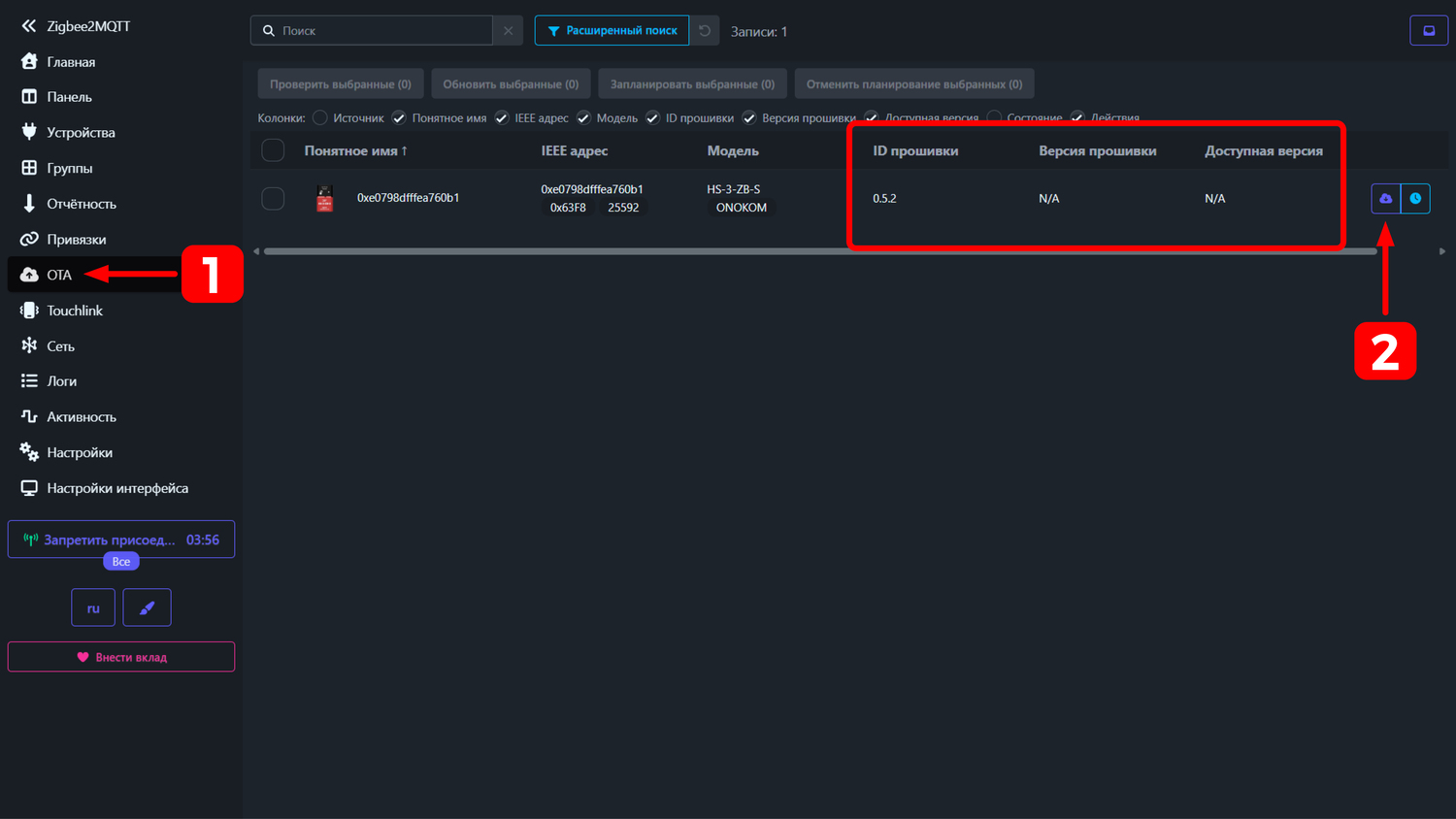Collapse the Zigbee2MQTT sidebar chevron

(x=28, y=26)
